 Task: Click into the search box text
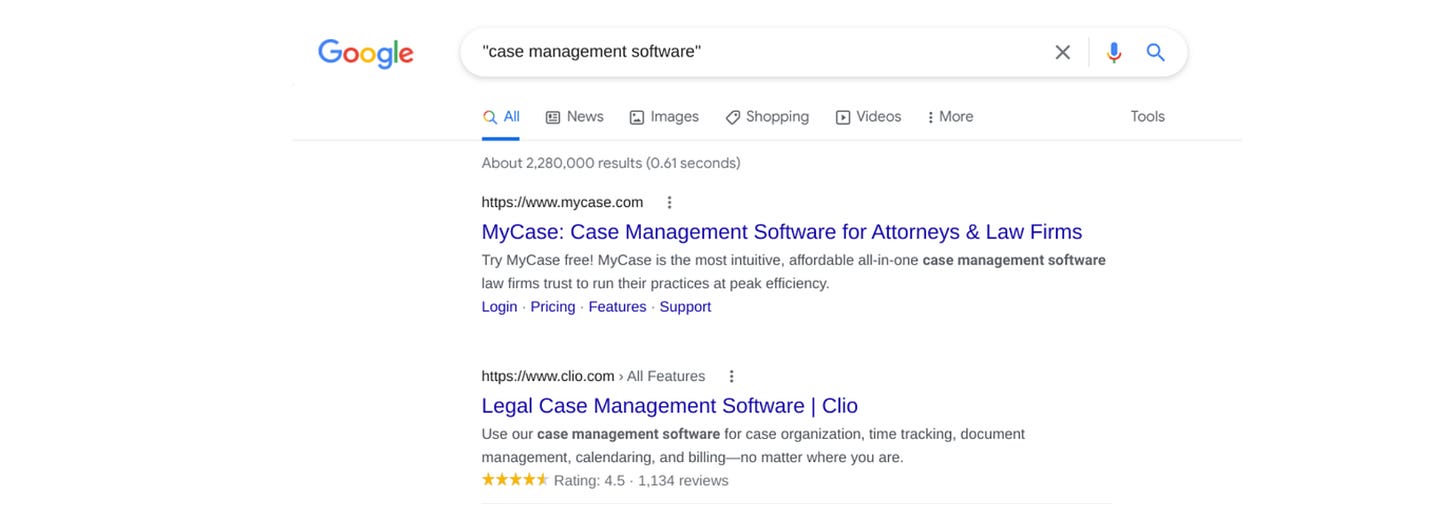592,51
